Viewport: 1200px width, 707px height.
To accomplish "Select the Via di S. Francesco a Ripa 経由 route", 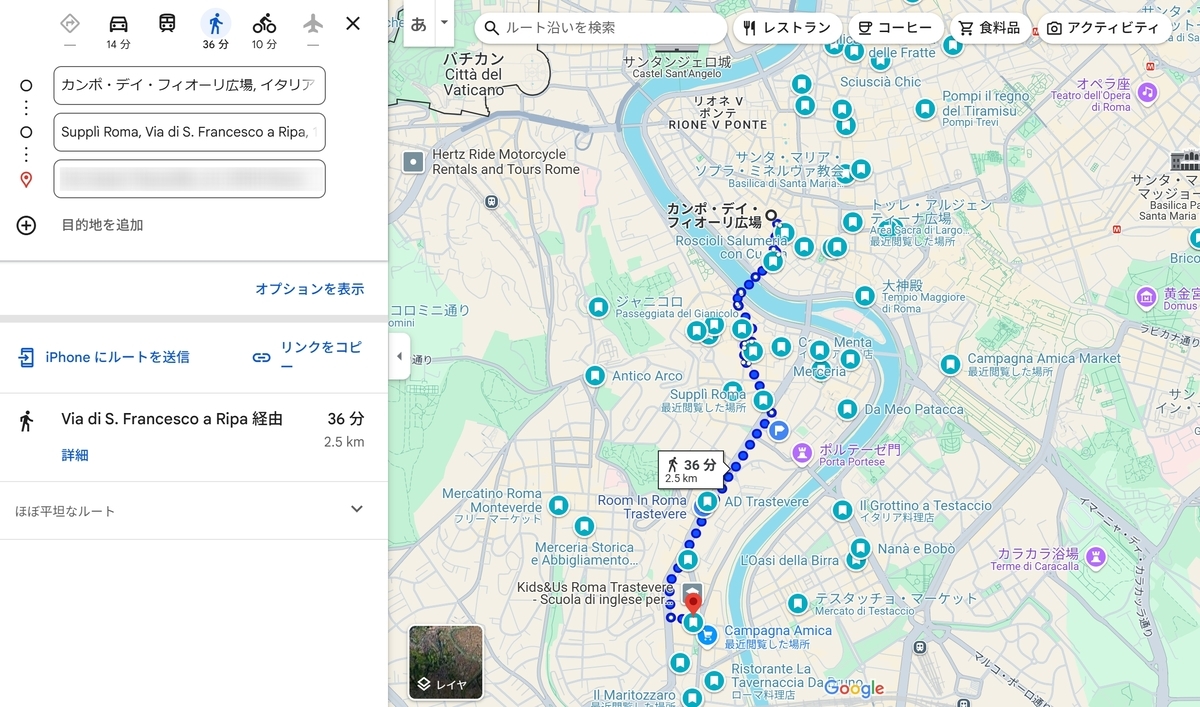I will (194, 437).
